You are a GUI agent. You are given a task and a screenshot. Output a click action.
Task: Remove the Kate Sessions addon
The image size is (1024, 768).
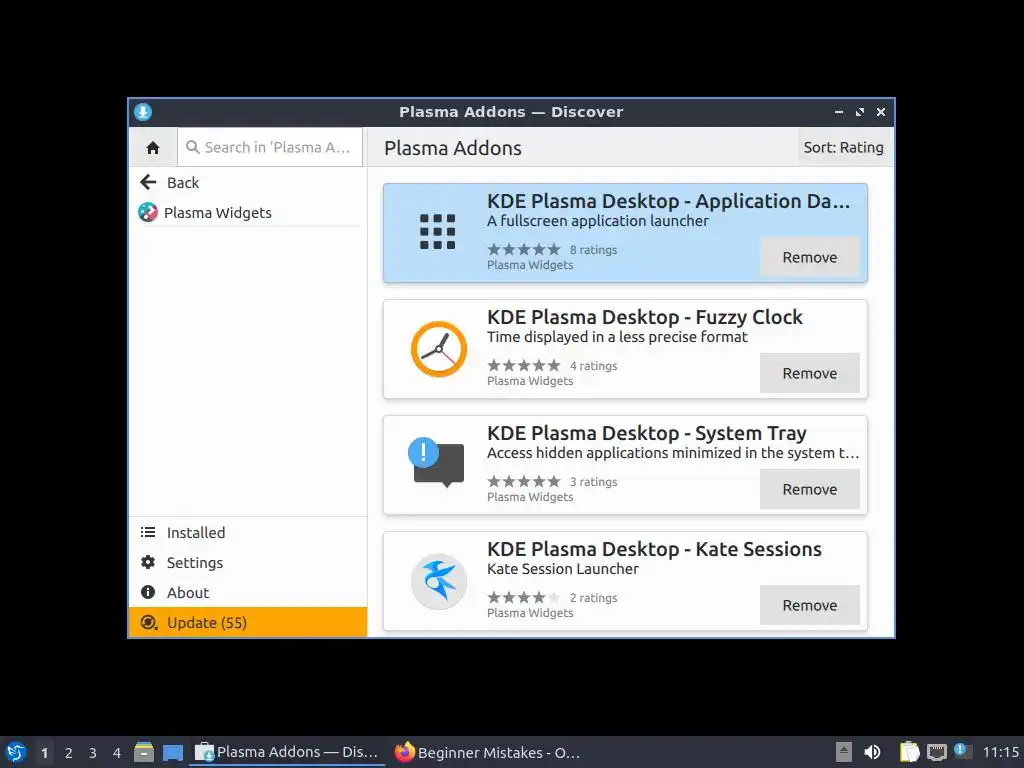point(809,605)
